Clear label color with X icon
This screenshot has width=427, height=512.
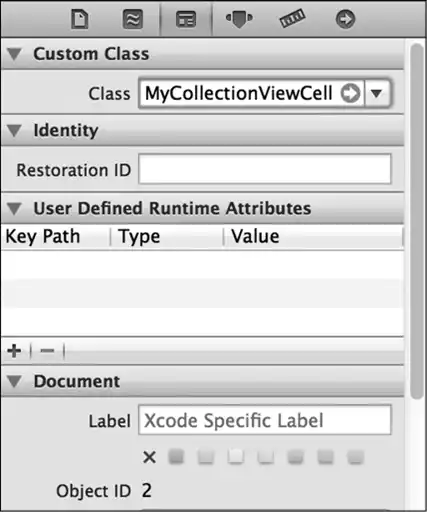(x=149, y=457)
